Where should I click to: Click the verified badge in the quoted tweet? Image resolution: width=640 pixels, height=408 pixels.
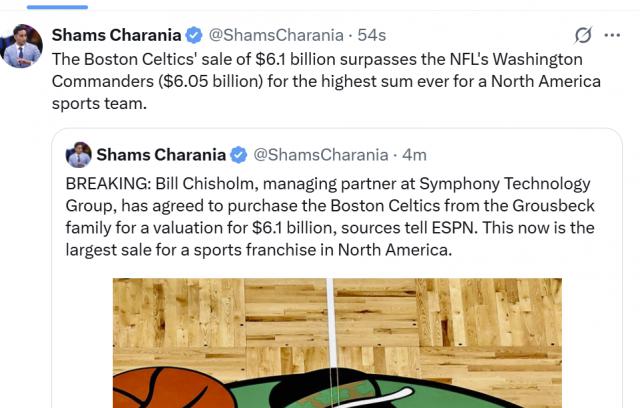point(239,155)
